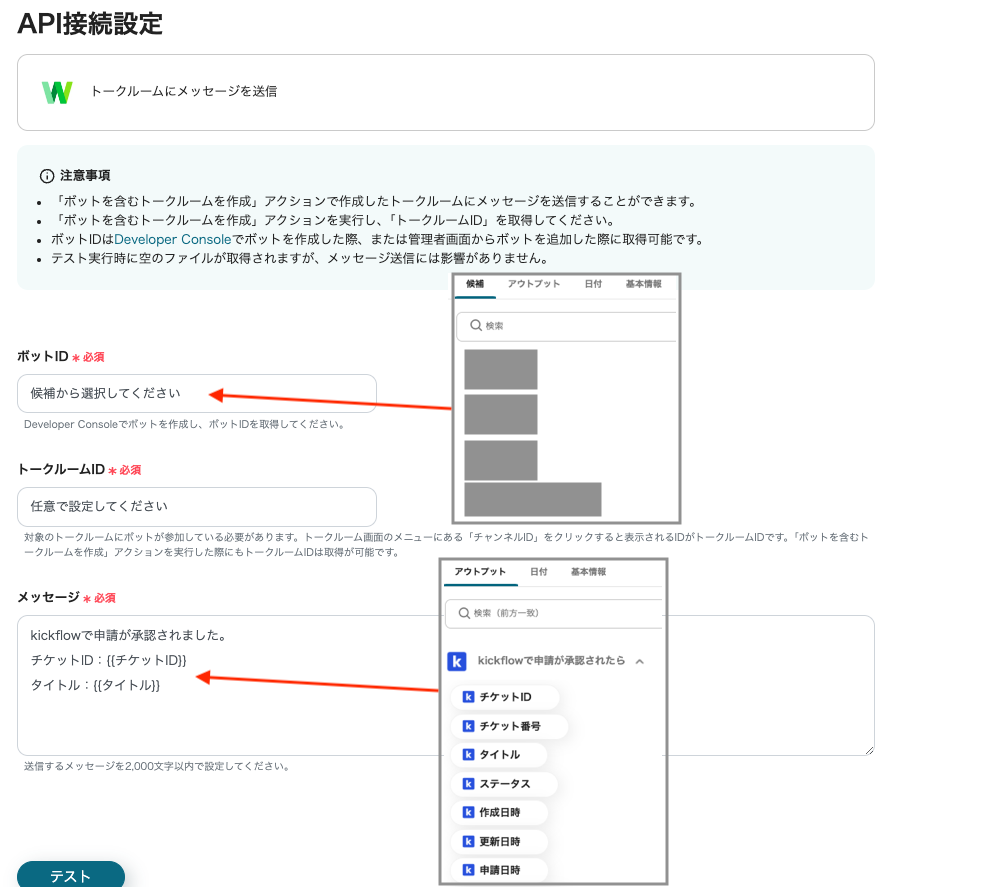Image resolution: width=990 pixels, height=887 pixels.
Task: Open 基本情報 tab in lower popup
Action: (588, 572)
